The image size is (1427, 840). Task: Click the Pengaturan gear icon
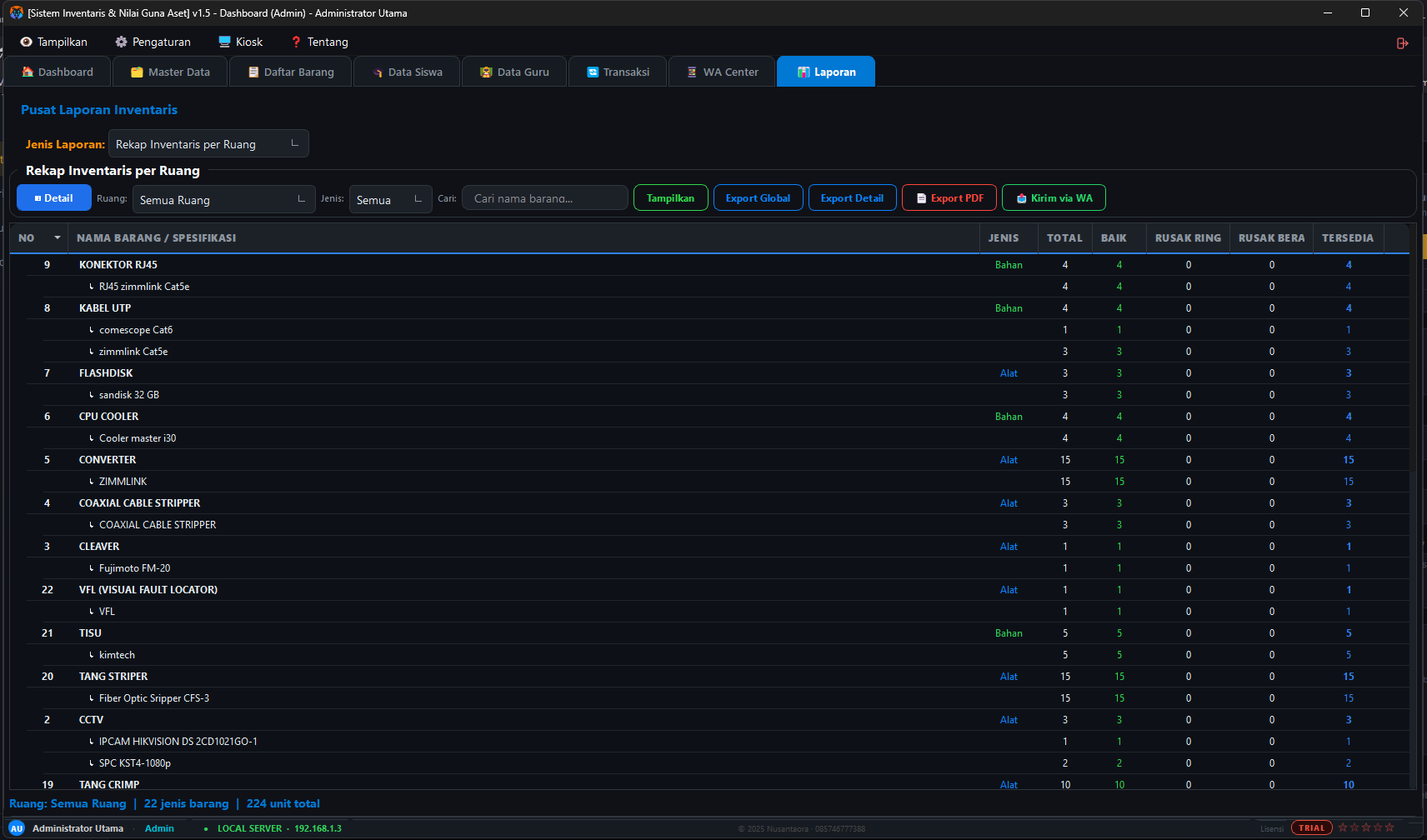122,42
